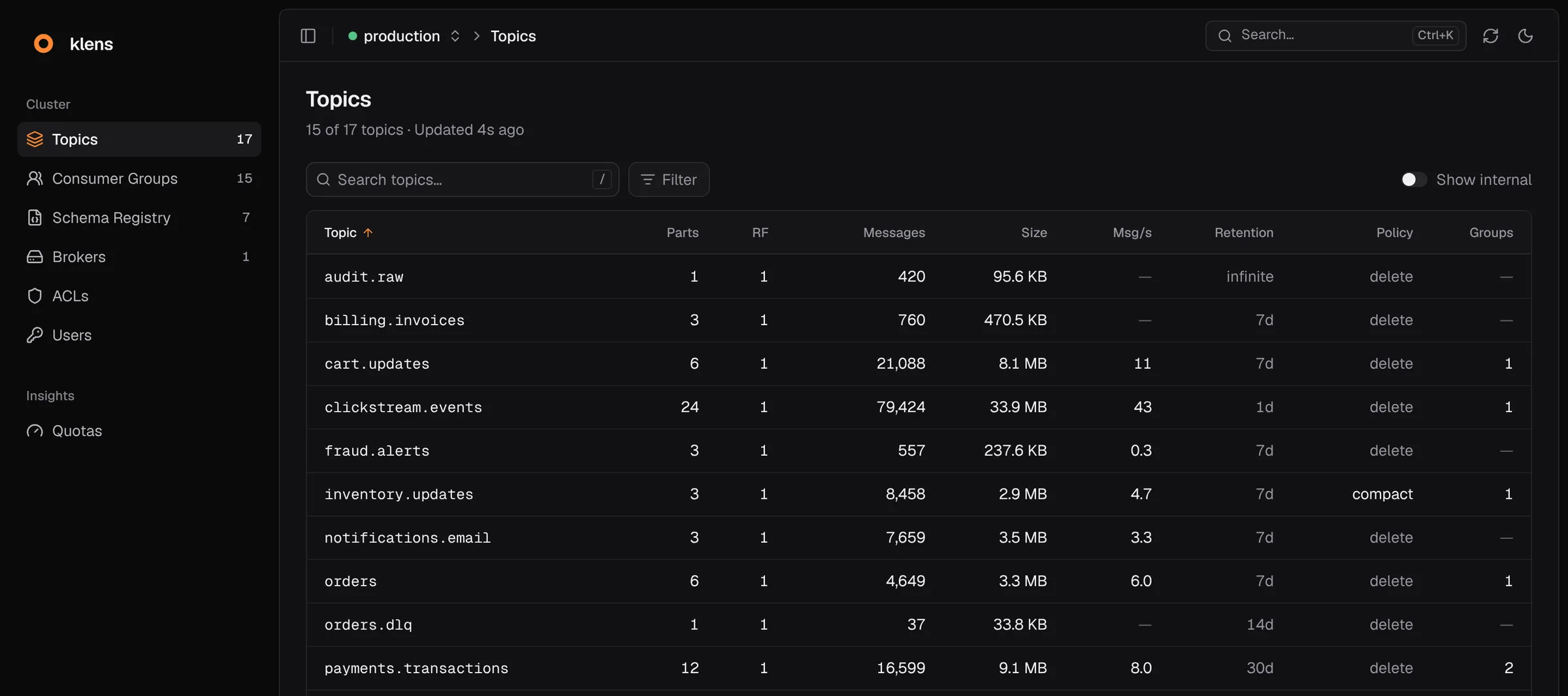Screen dimensions: 1568x696
Task: Click the Consumer Groups people icon
Action: point(35,178)
